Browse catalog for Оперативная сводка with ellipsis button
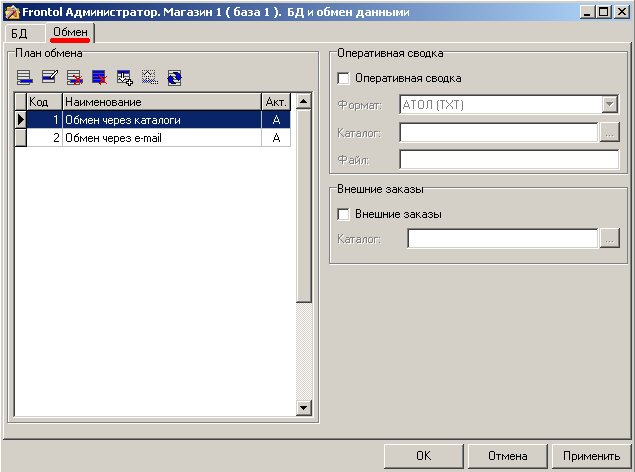Image resolution: width=635 pixels, height=472 pixels. (609, 133)
